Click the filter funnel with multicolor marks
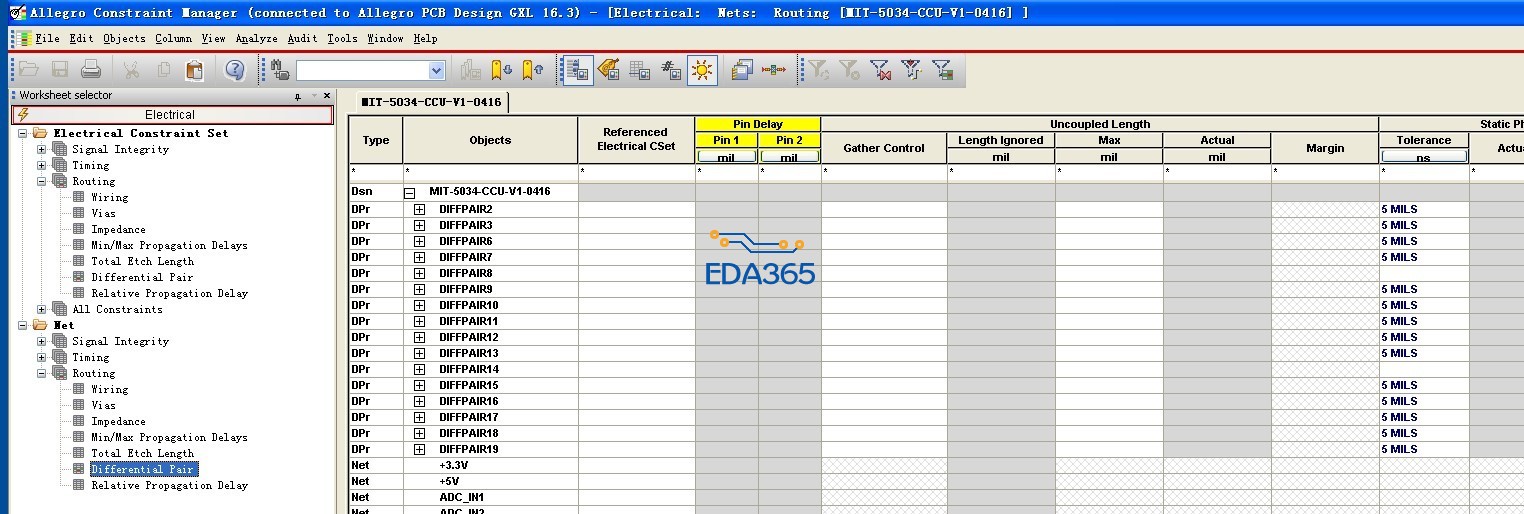 coord(911,70)
